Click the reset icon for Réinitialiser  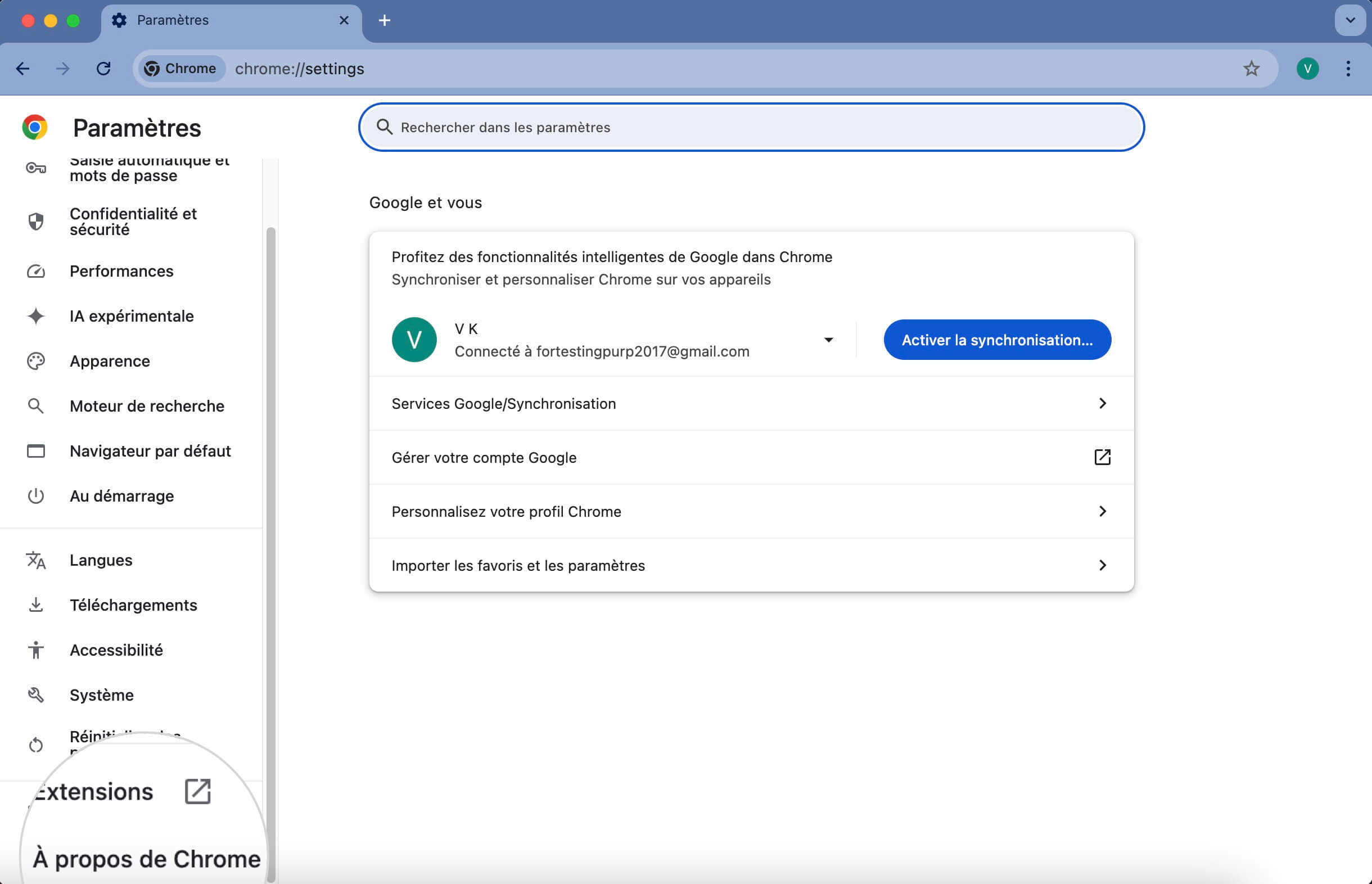click(x=35, y=745)
